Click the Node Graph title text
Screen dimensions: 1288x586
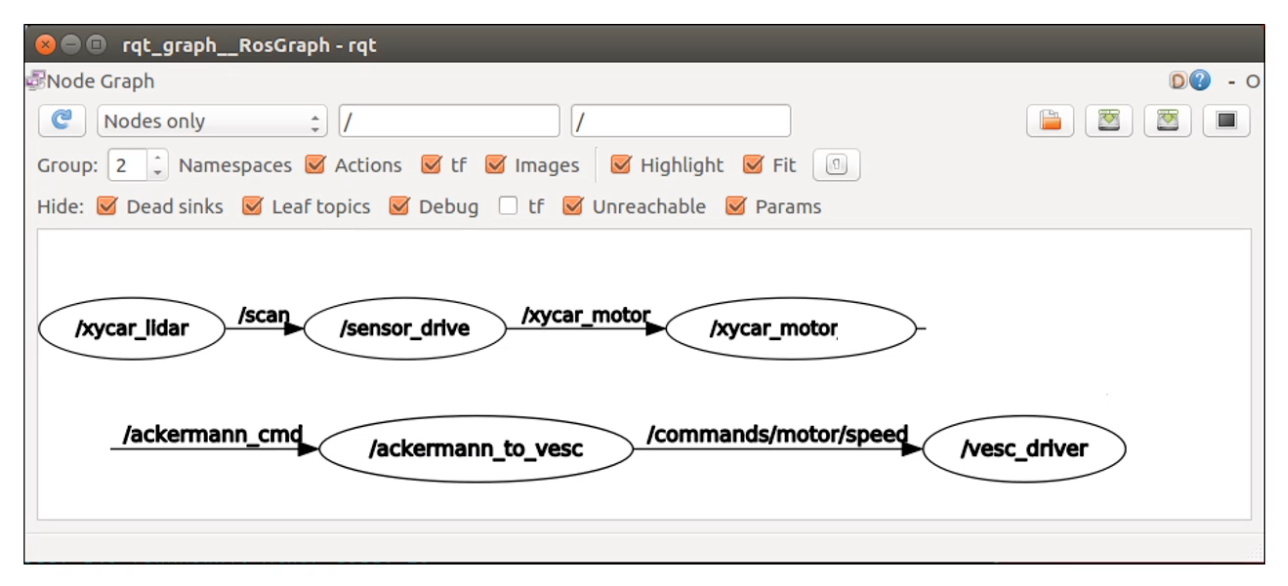101,81
